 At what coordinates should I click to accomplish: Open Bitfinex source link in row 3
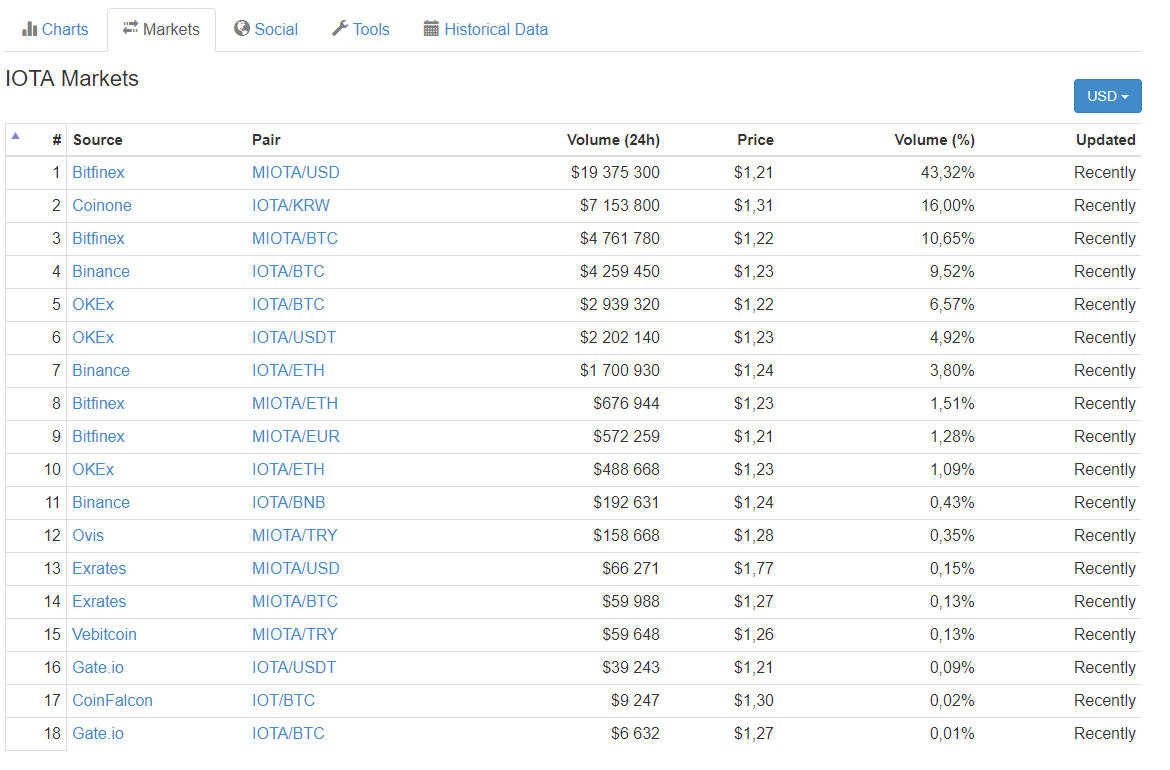98,239
